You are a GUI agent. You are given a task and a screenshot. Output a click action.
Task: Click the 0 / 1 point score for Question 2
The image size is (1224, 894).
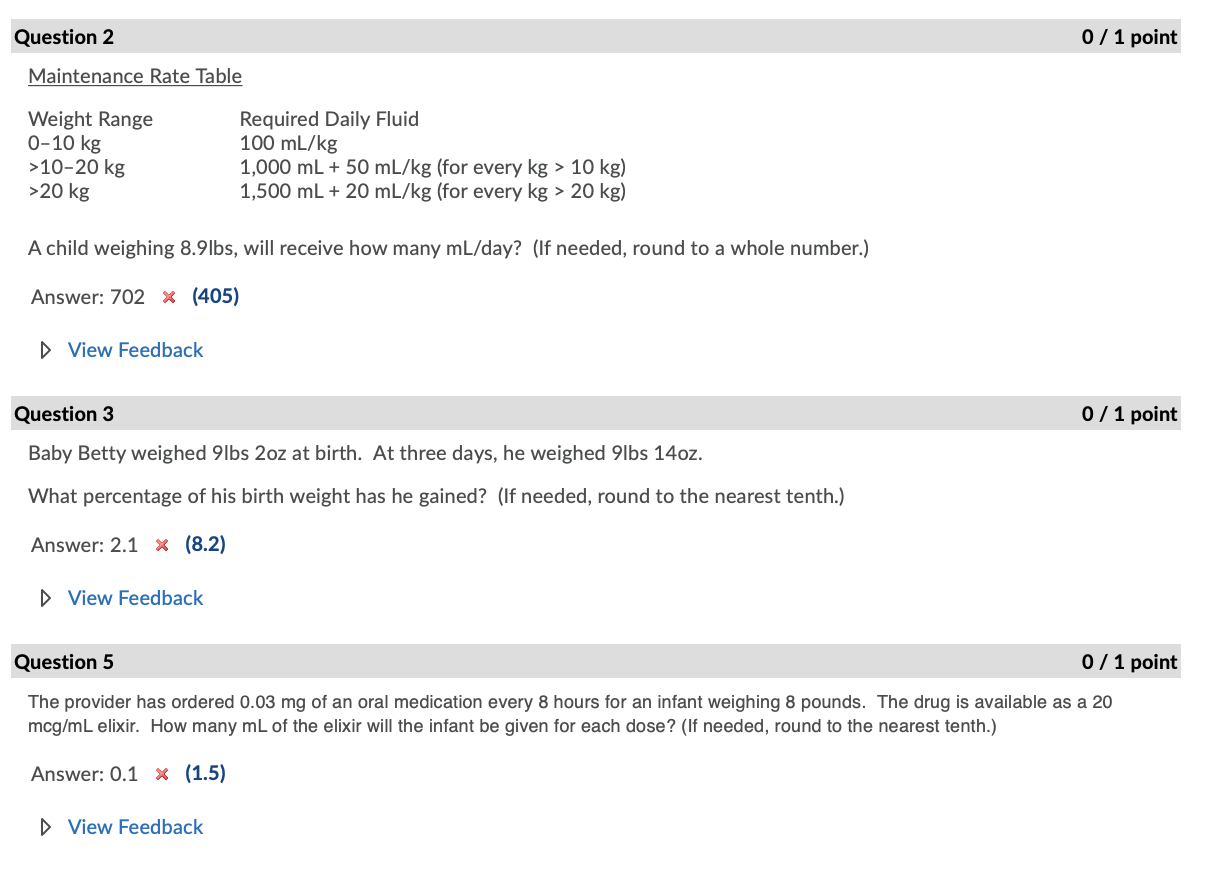pyautogui.click(x=1129, y=37)
